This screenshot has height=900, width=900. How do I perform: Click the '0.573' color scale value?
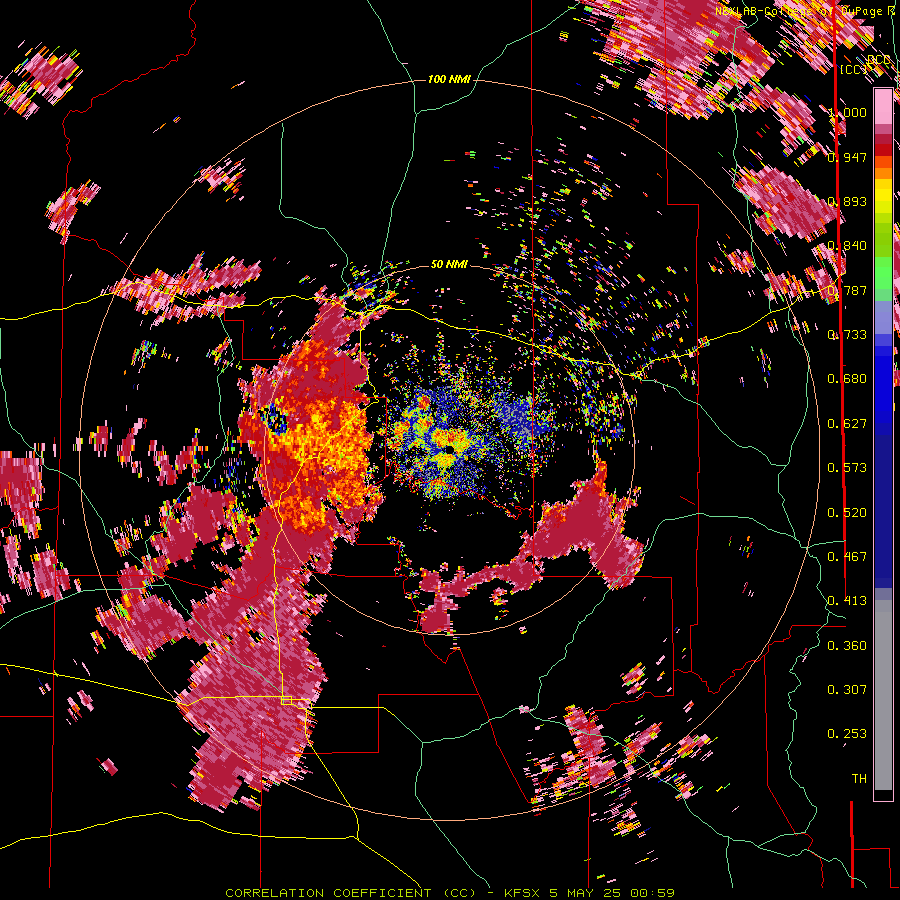click(x=847, y=468)
